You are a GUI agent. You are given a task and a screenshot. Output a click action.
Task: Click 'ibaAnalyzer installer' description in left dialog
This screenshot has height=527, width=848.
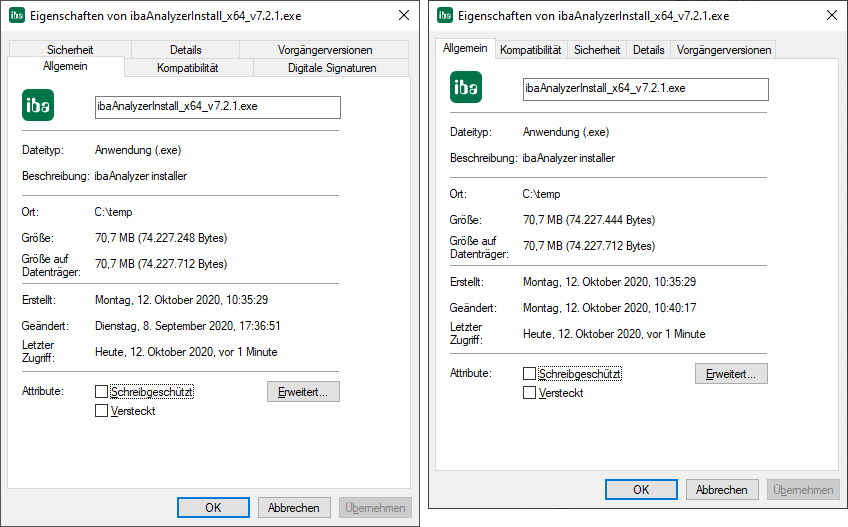pos(141,176)
